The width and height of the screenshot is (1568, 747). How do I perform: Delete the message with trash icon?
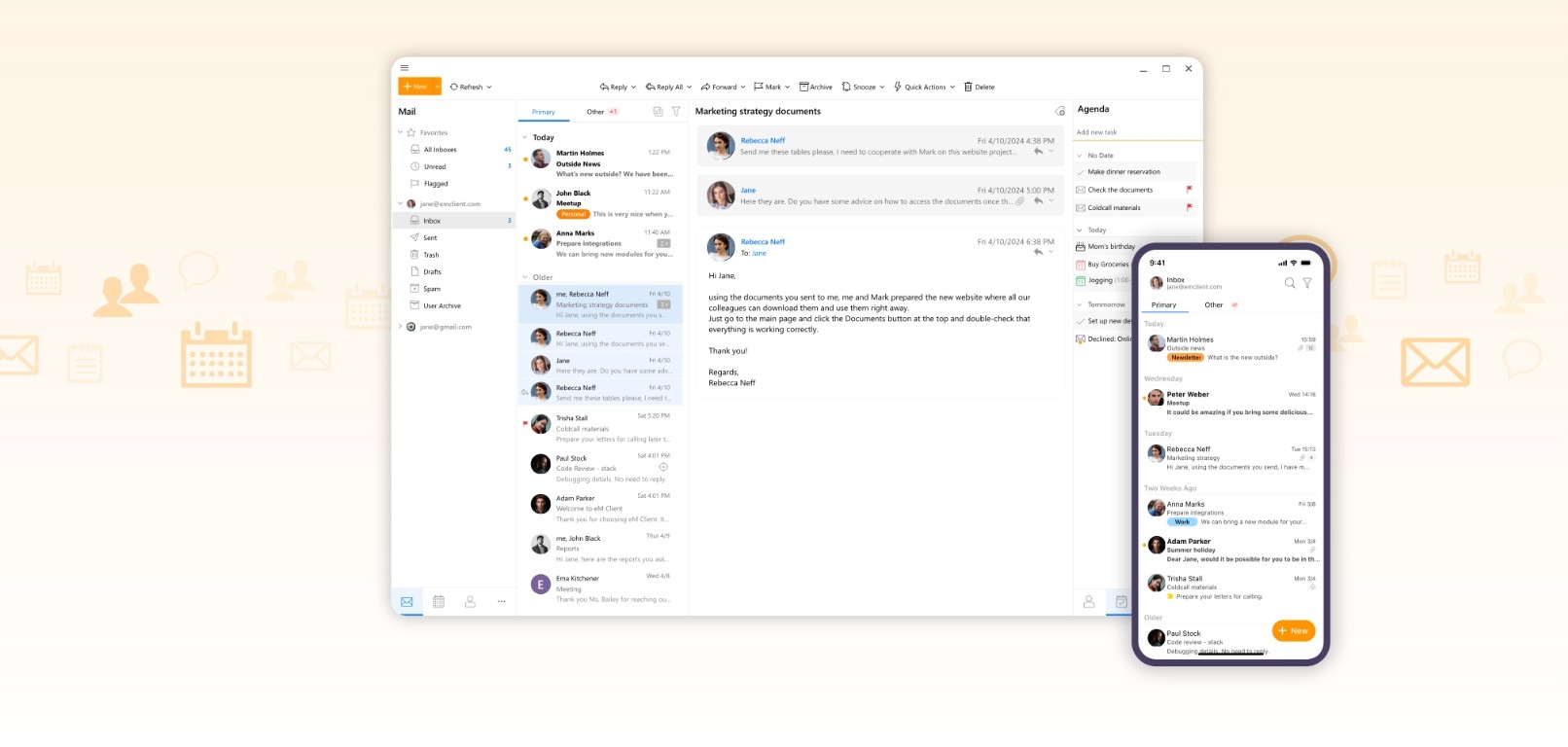point(980,87)
